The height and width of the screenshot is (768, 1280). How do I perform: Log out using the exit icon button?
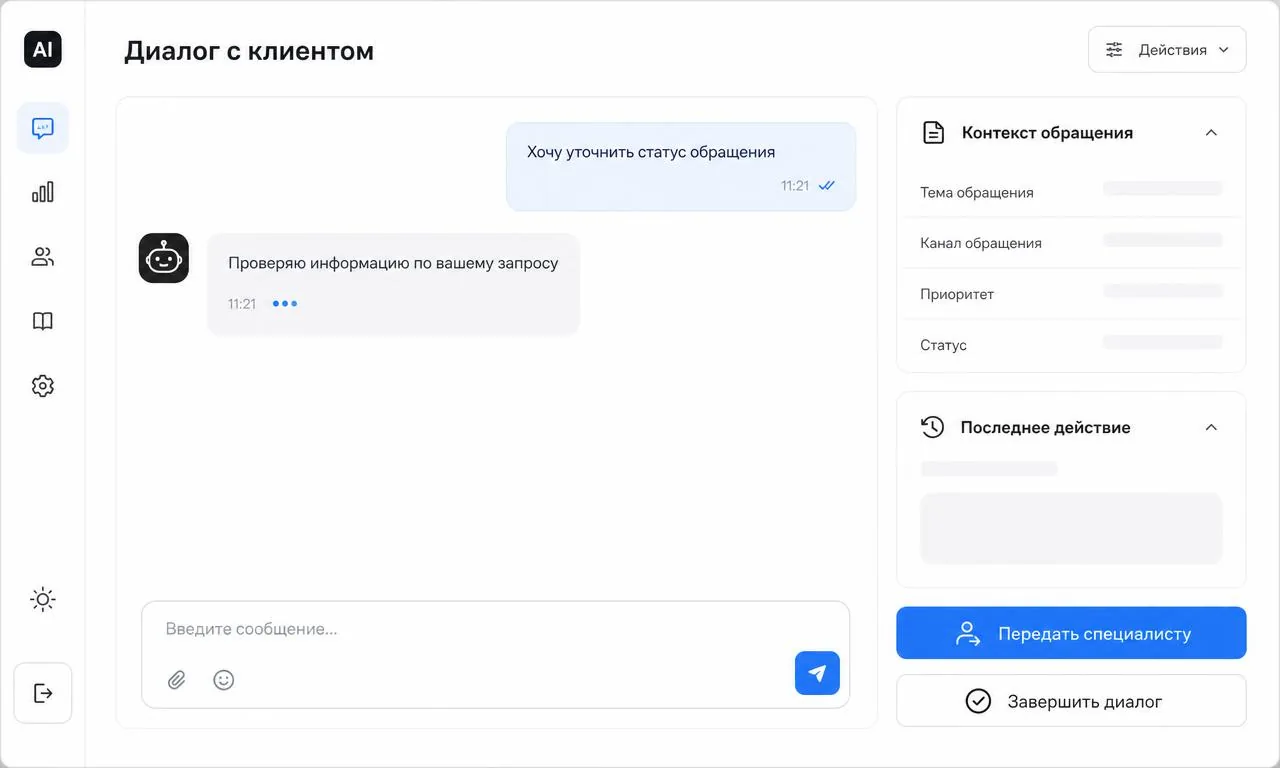coord(43,693)
